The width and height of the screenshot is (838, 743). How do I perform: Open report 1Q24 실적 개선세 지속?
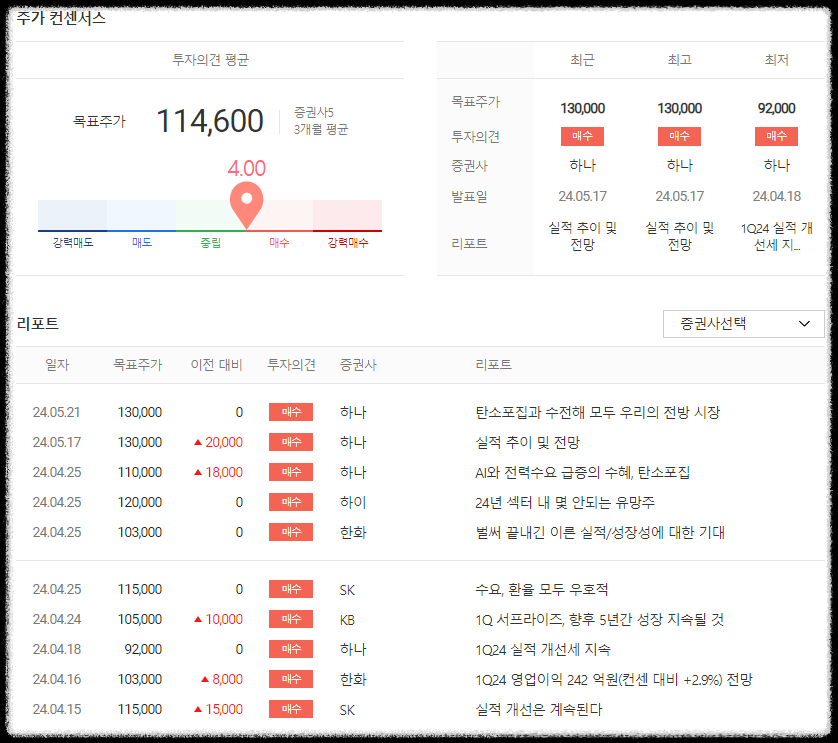click(x=543, y=649)
